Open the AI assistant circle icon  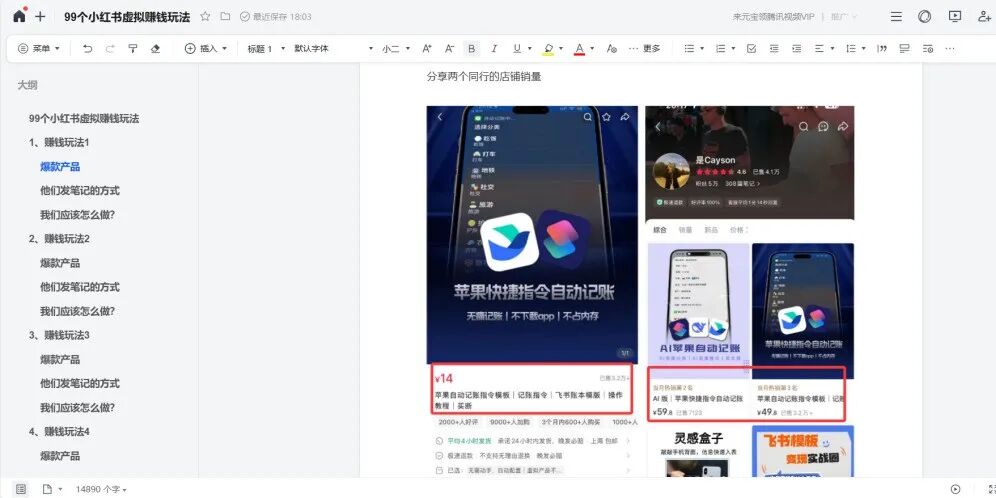click(925, 17)
